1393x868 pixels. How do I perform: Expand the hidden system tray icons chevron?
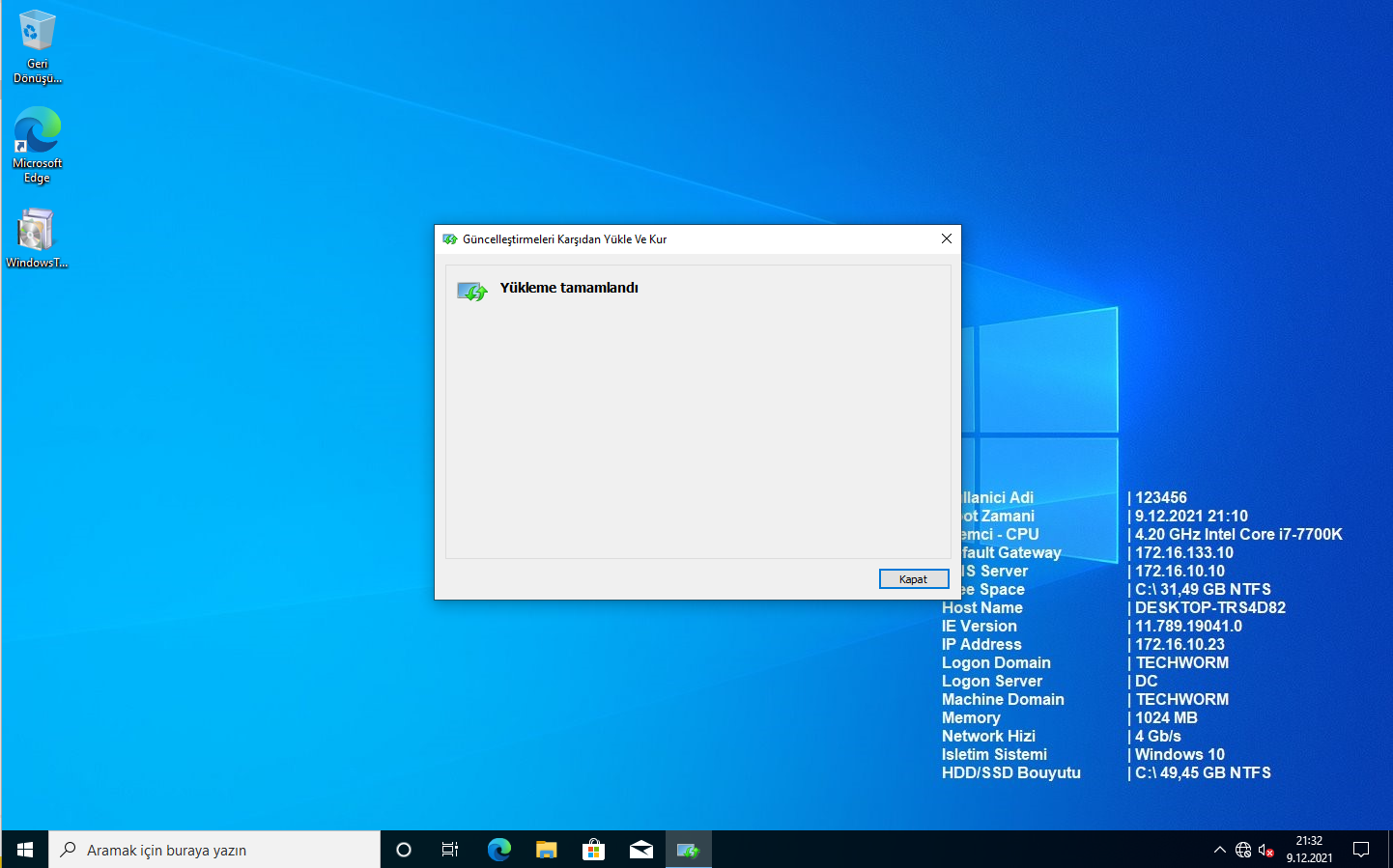[x=1219, y=850]
